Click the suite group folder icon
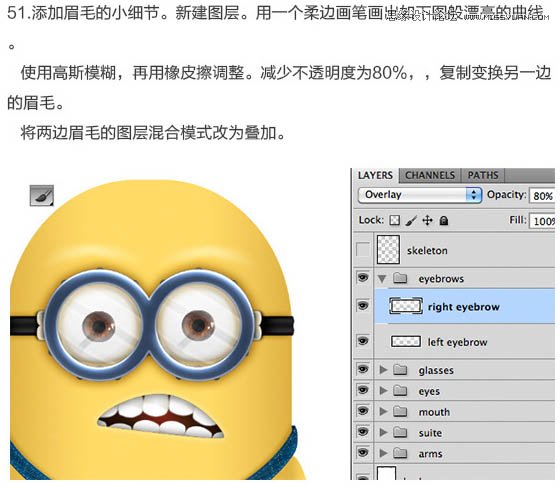The width and height of the screenshot is (560, 491). (x=400, y=432)
